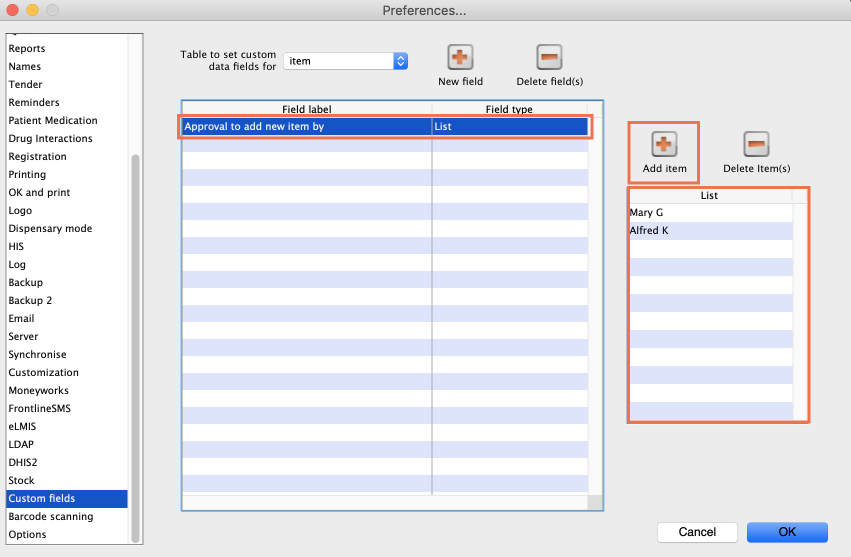Click the Field label column header
Screen dimensions: 851x557
tap(306, 109)
